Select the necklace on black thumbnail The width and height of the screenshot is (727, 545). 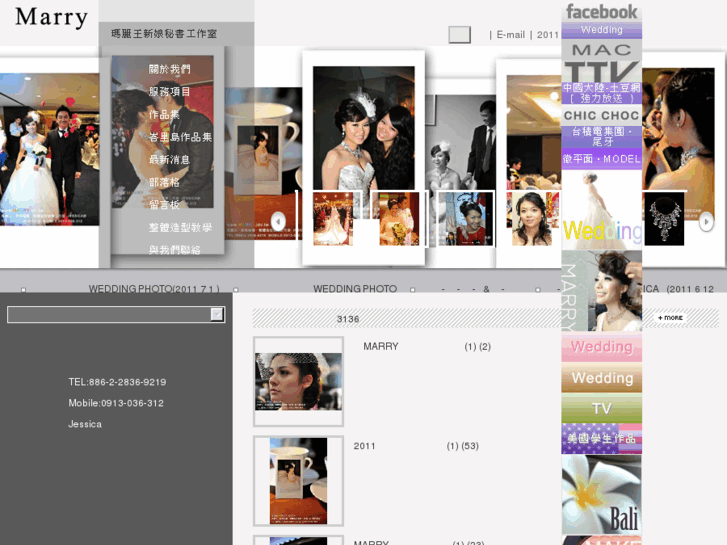tap(664, 218)
